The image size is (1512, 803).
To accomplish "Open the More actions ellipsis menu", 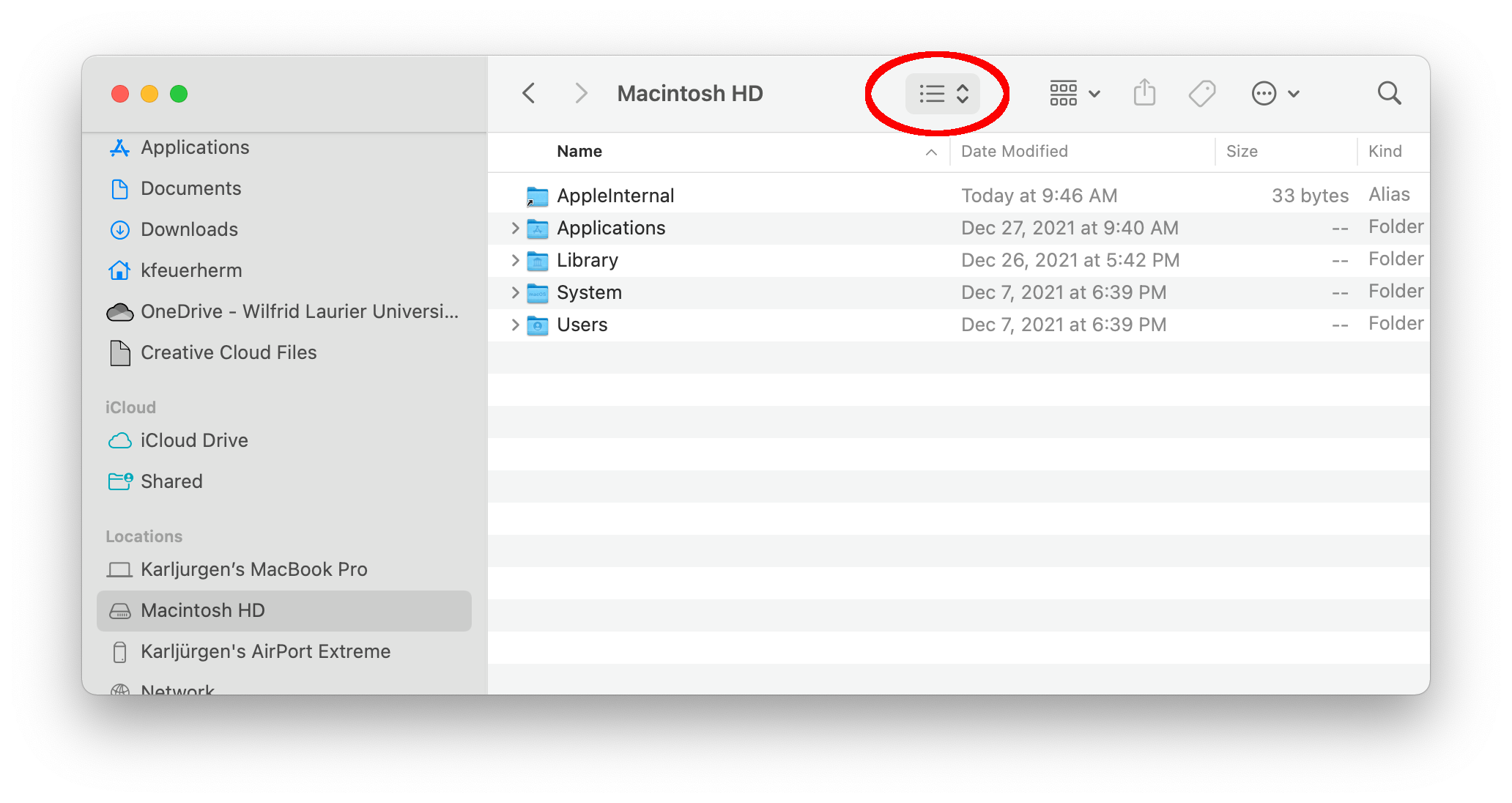I will [1264, 93].
